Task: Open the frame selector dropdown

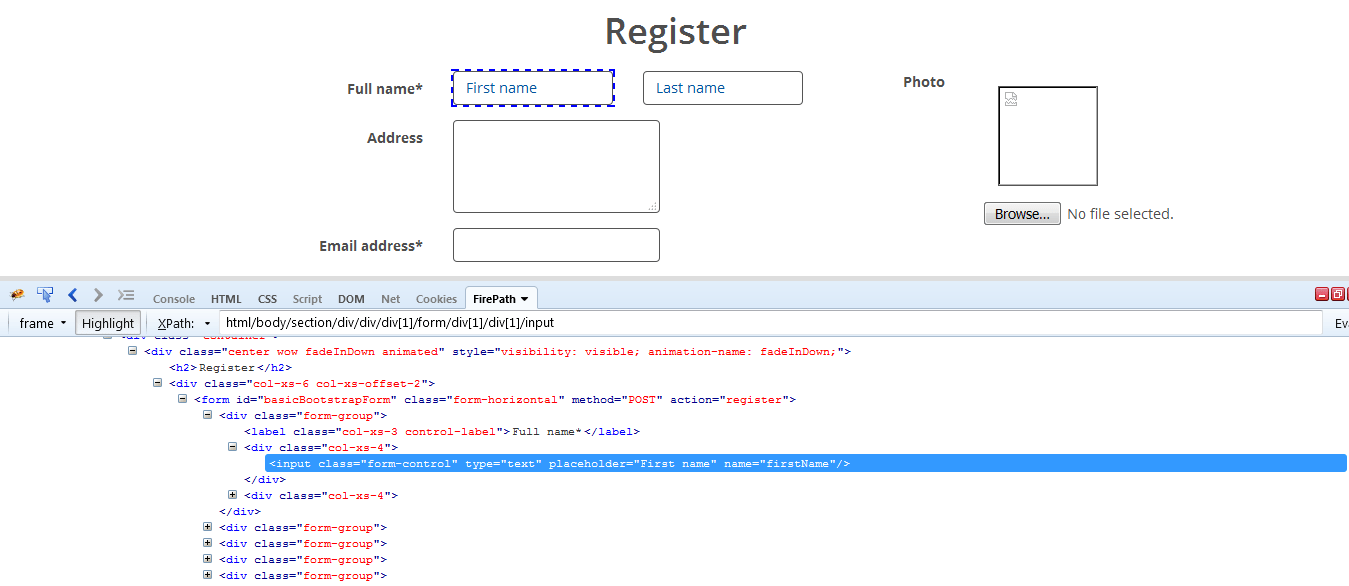Action: (43, 323)
